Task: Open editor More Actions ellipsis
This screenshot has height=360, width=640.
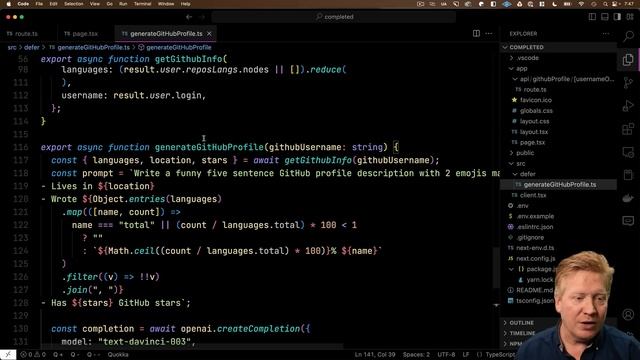Action: [489, 33]
